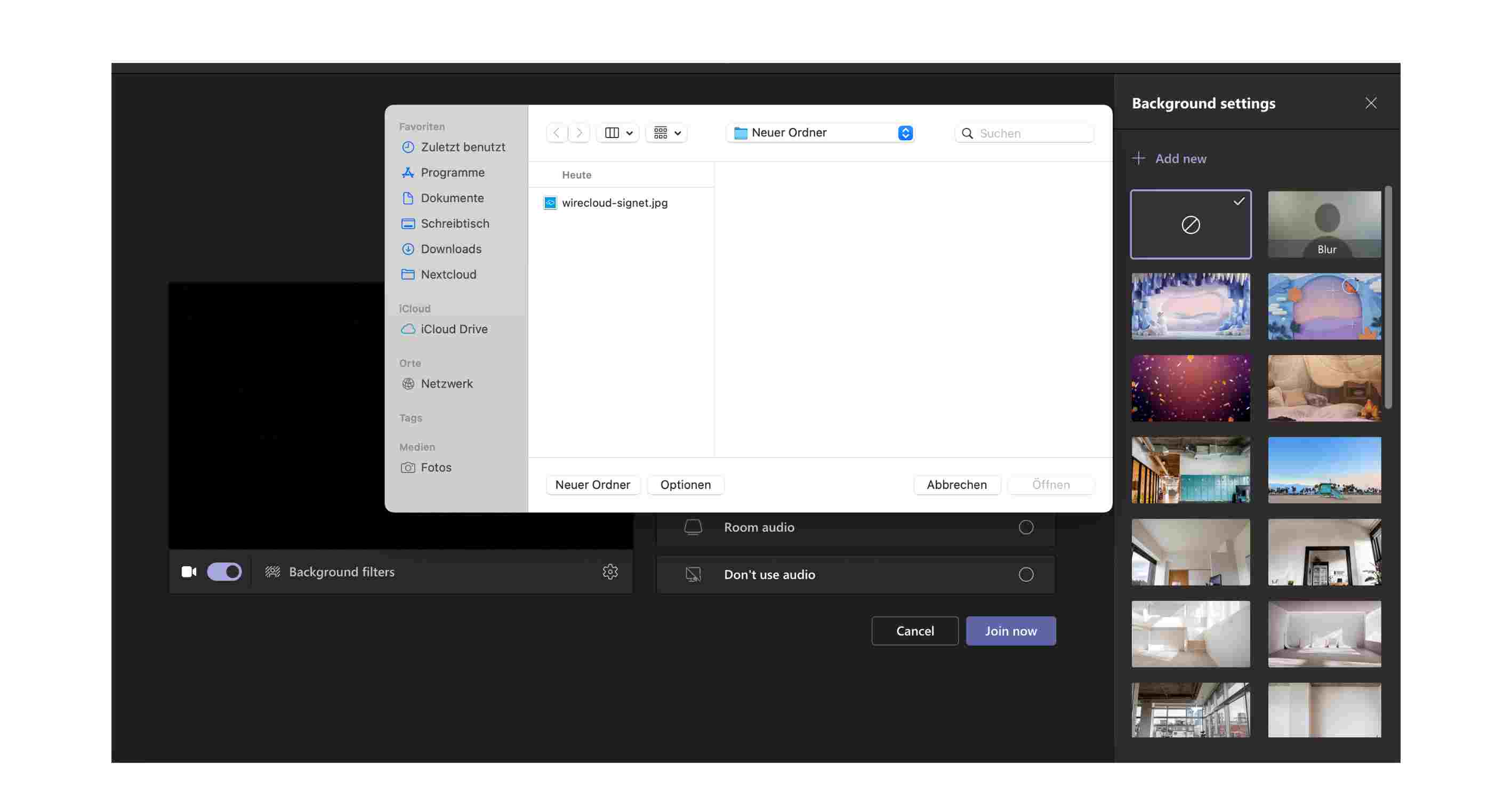Select the column view icon
The image size is (1512, 803).
[x=611, y=132]
